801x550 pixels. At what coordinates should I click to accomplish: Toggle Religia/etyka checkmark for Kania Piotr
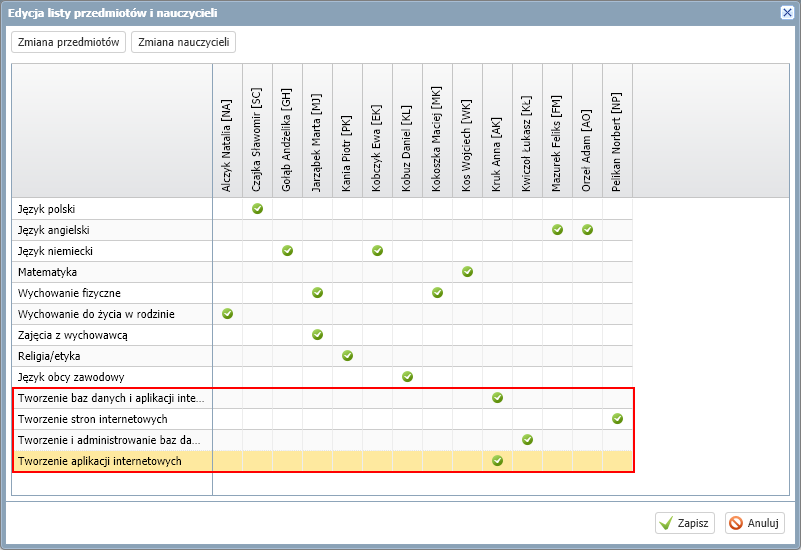coord(347,355)
